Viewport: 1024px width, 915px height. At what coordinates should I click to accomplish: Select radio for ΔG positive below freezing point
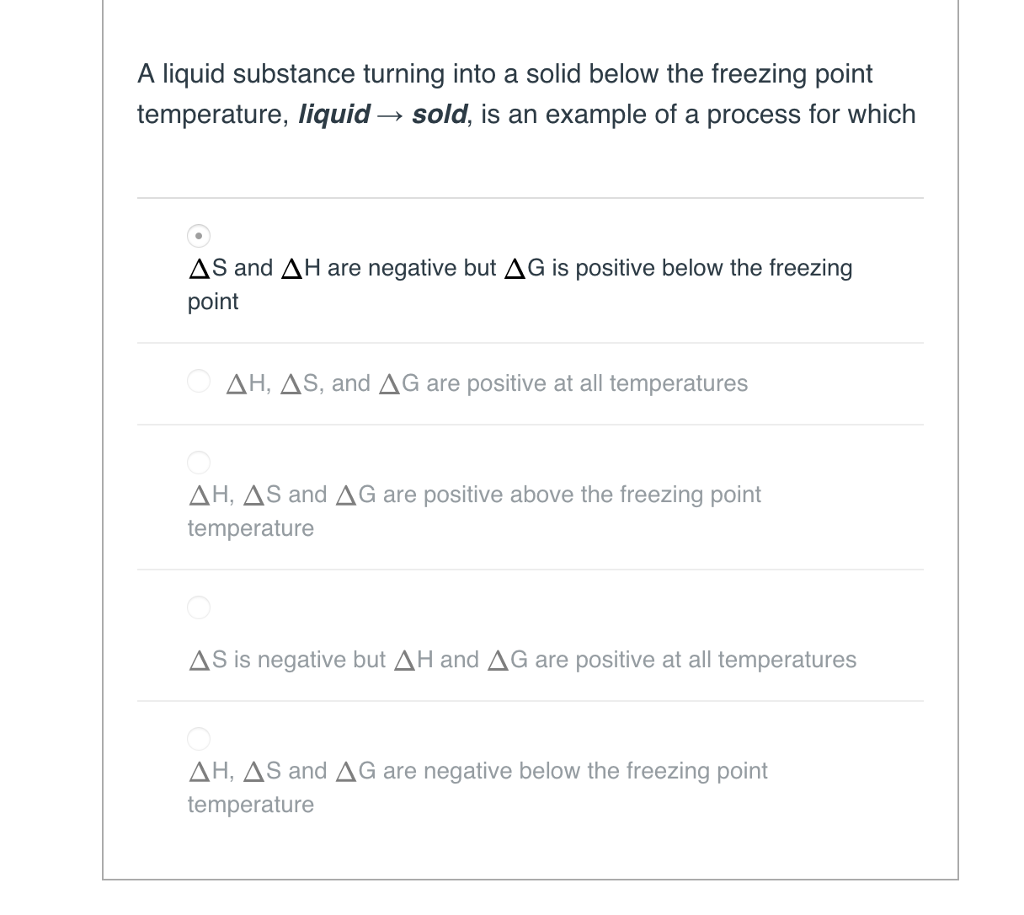pos(199,236)
